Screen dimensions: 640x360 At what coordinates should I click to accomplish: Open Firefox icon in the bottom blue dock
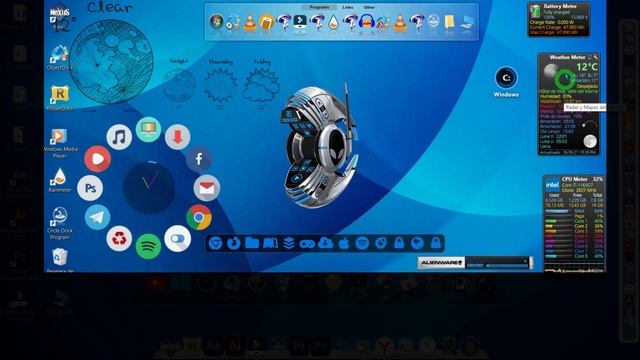[x=233, y=243]
